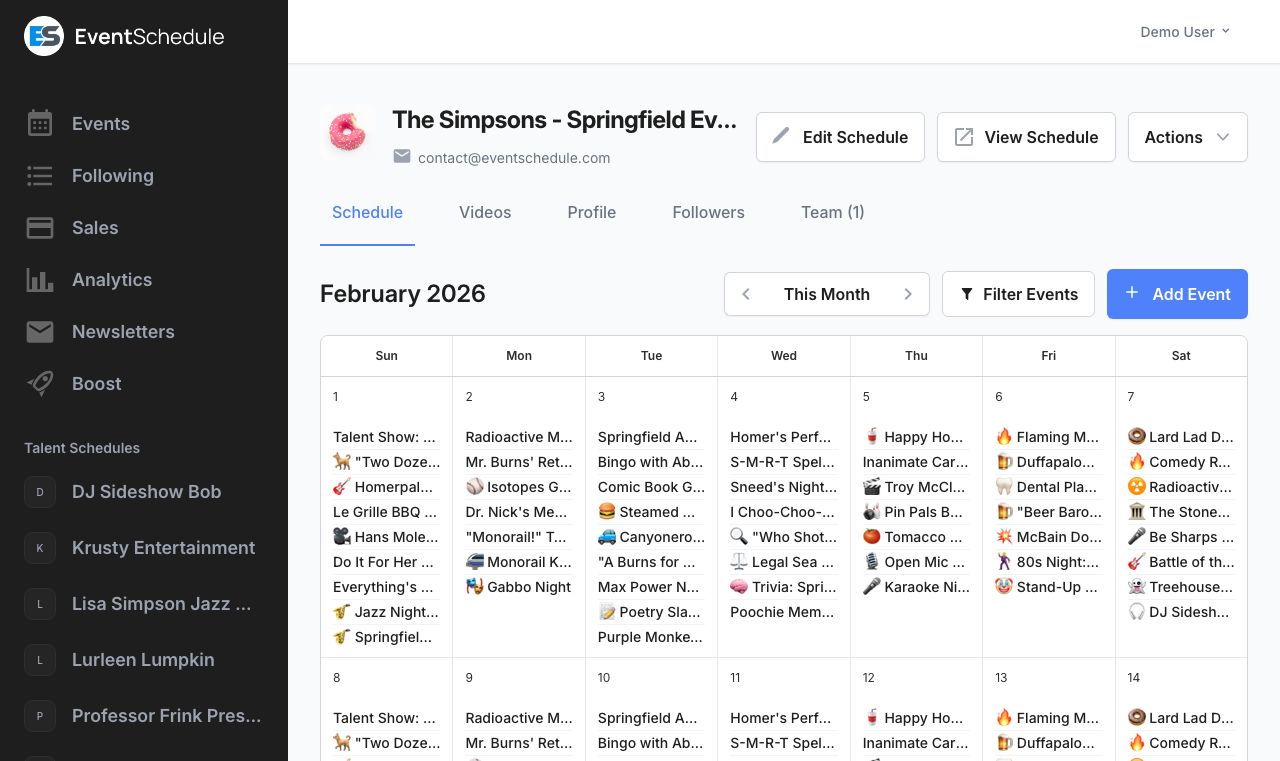Open the Actions dropdown
Screen dimensions: 1280x761
point(1187,137)
